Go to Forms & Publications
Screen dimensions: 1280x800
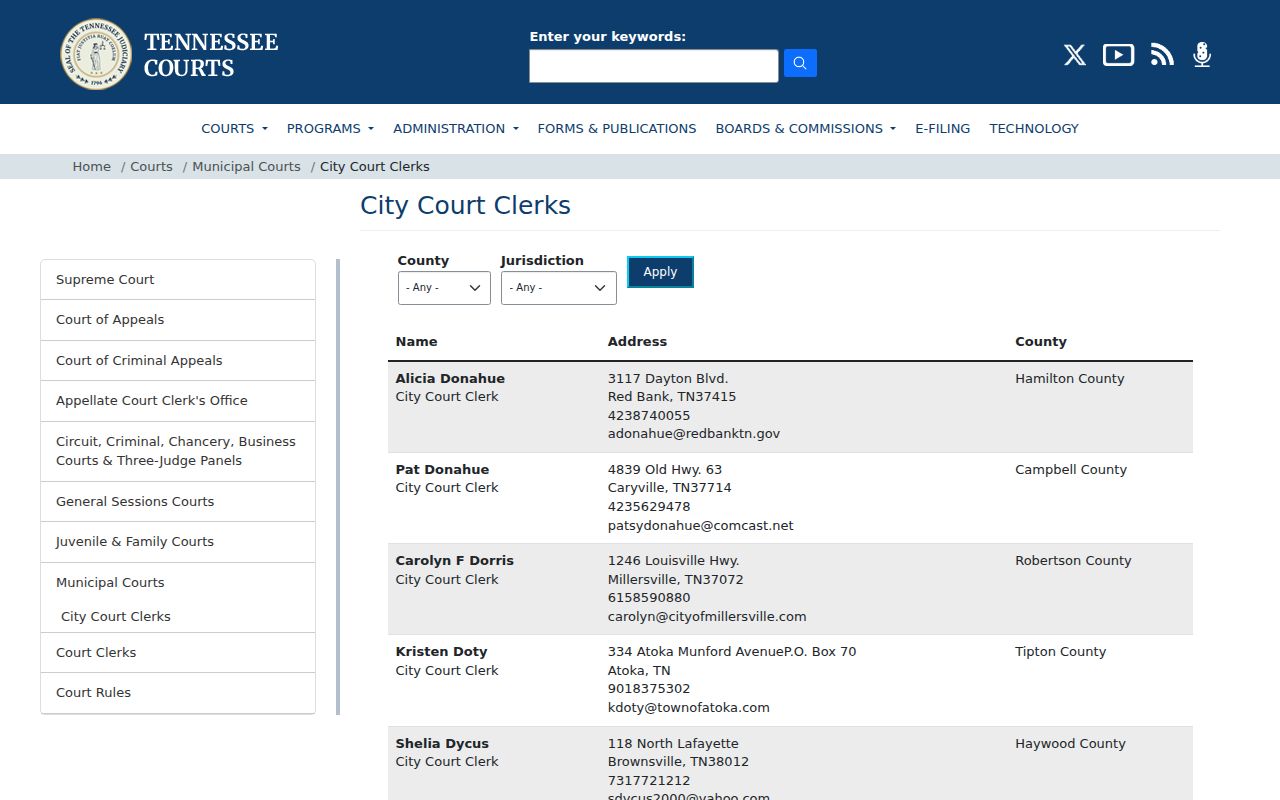pos(617,128)
